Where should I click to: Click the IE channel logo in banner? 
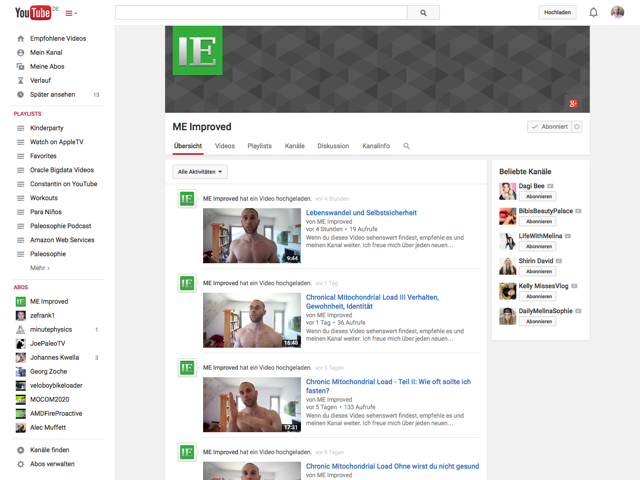pos(198,51)
